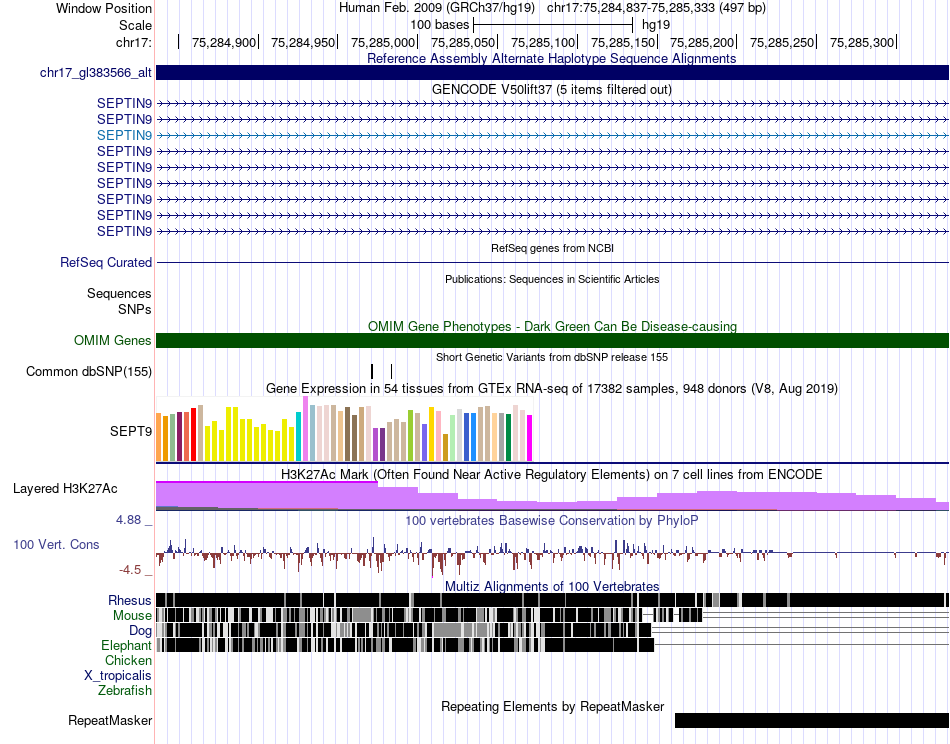Open the RefSeq genes from NCBI title
This screenshot has width=950, height=744.
552,248
